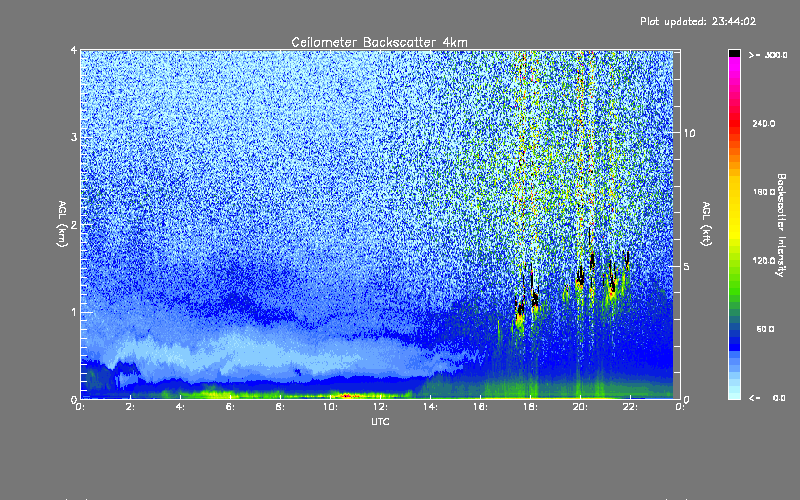The width and height of the screenshot is (800, 500).
Task: Click the right kft axis tick label 10
Action: click(x=689, y=134)
